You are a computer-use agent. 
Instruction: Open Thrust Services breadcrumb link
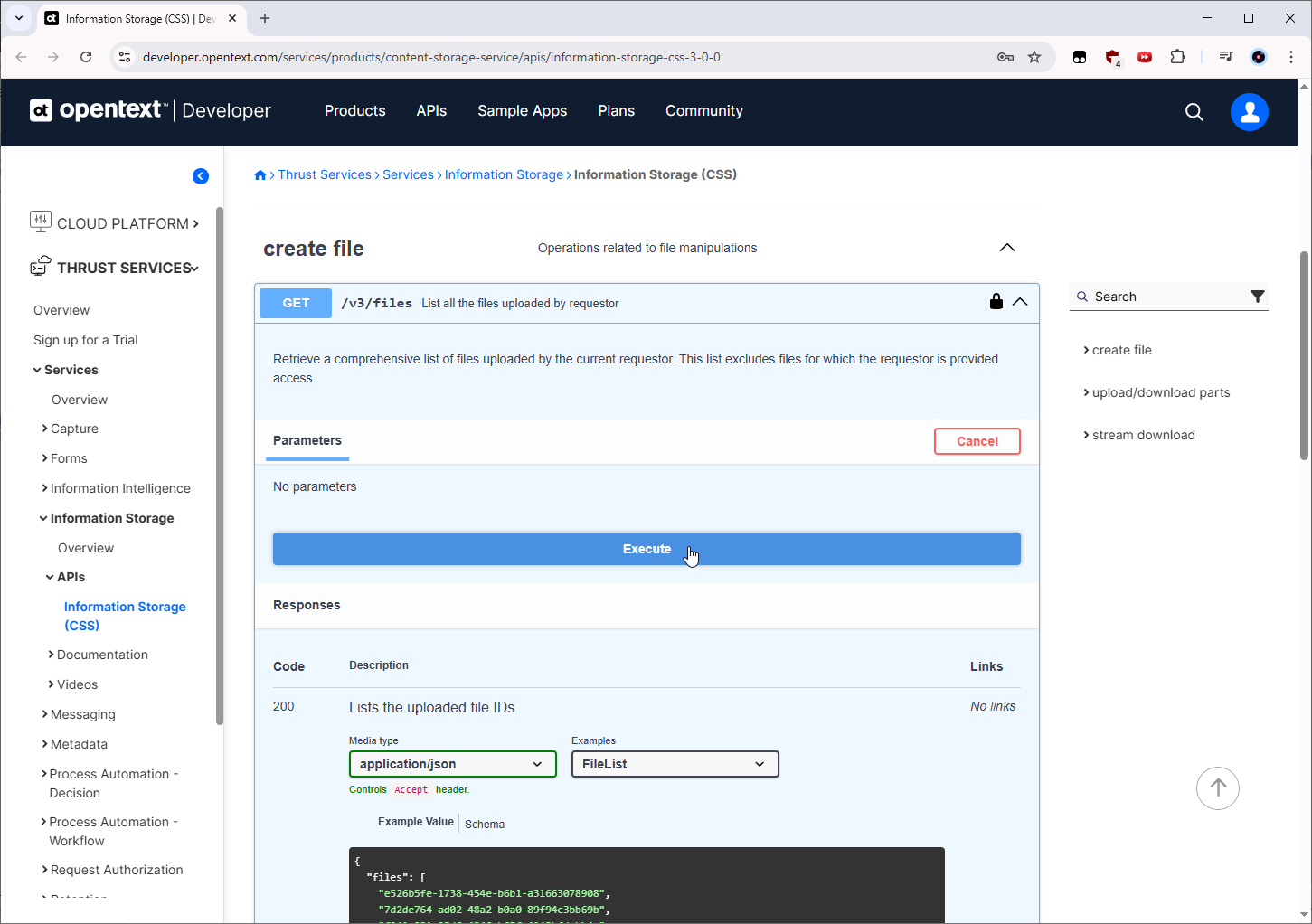325,174
